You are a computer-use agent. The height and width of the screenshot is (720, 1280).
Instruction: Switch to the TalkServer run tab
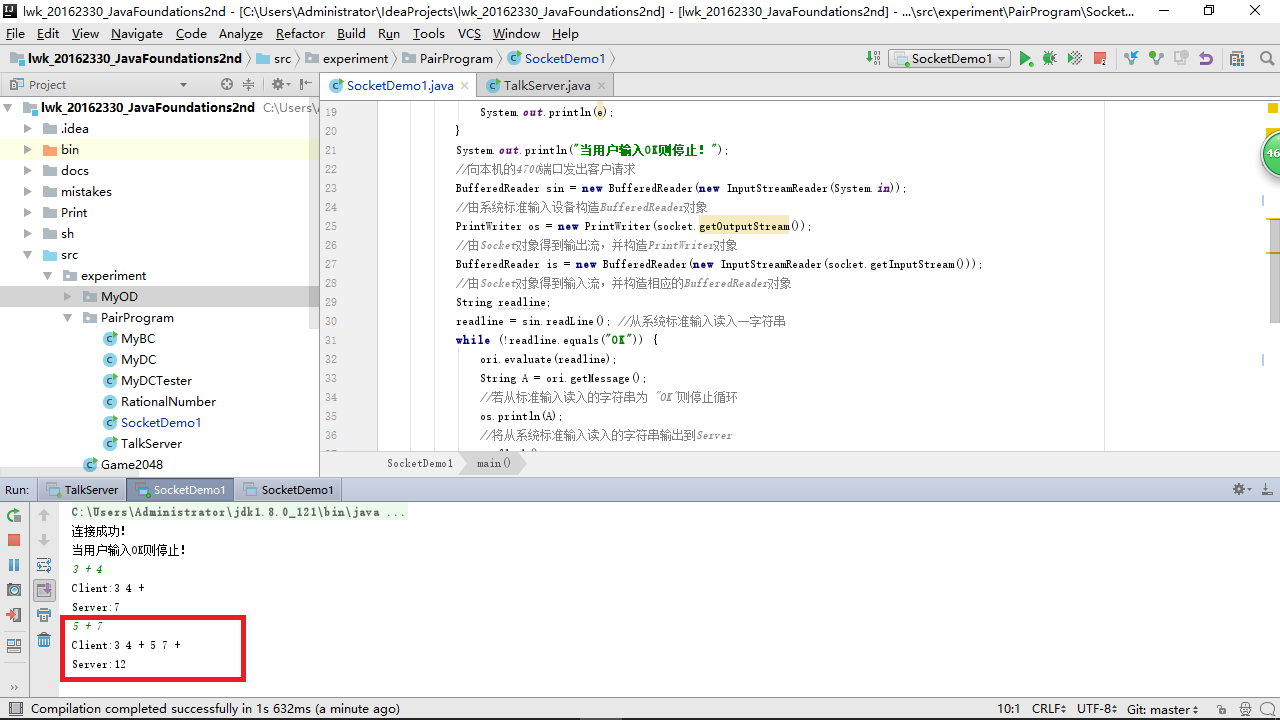click(82, 490)
